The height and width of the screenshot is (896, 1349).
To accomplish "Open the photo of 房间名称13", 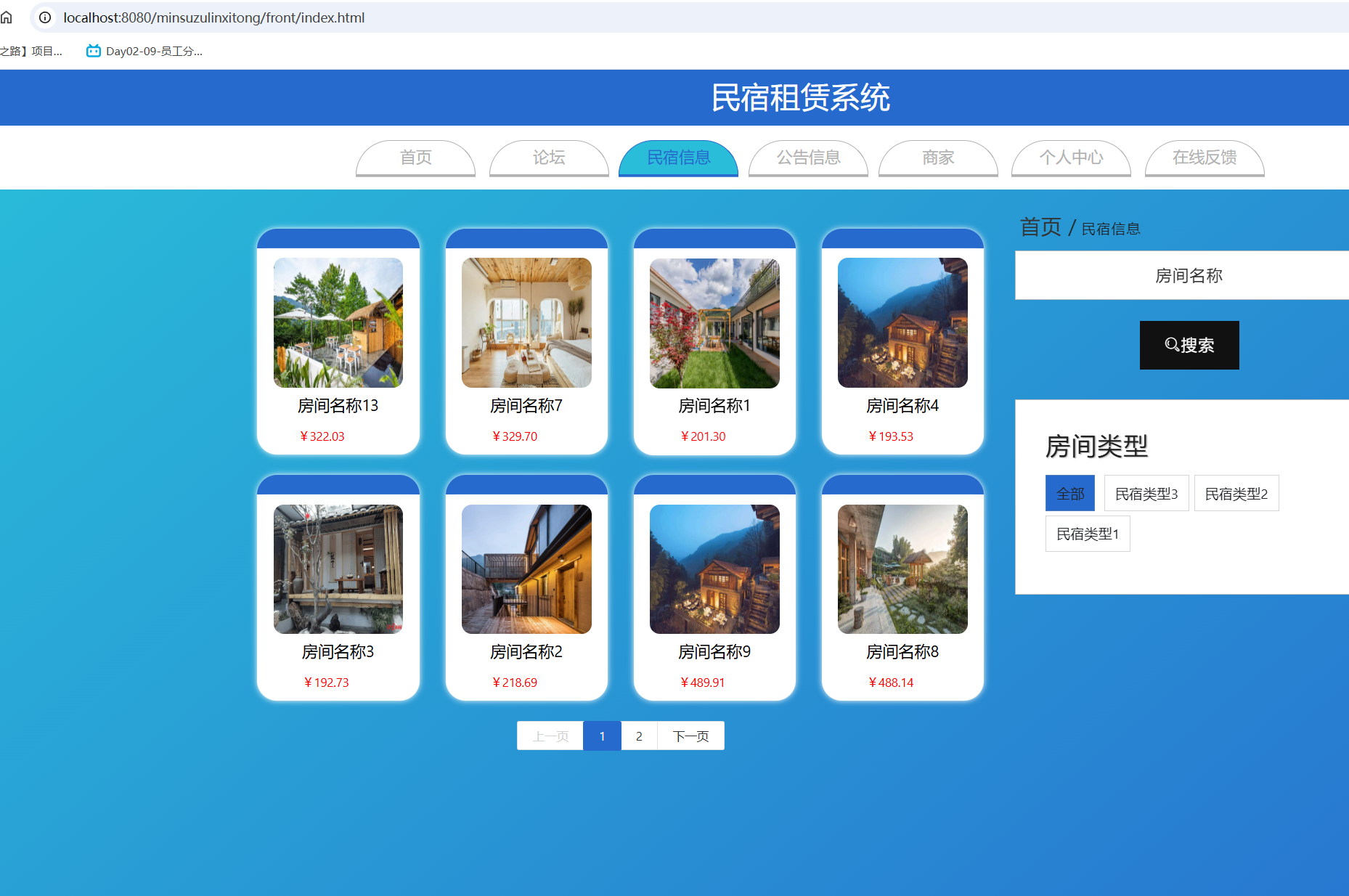I will [338, 322].
